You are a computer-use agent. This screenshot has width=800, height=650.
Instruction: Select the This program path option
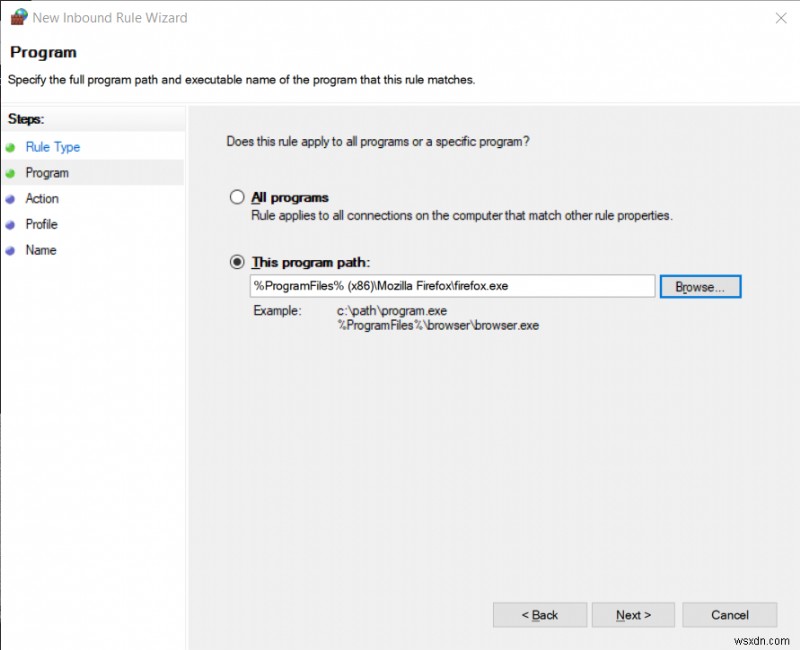[x=237, y=262]
